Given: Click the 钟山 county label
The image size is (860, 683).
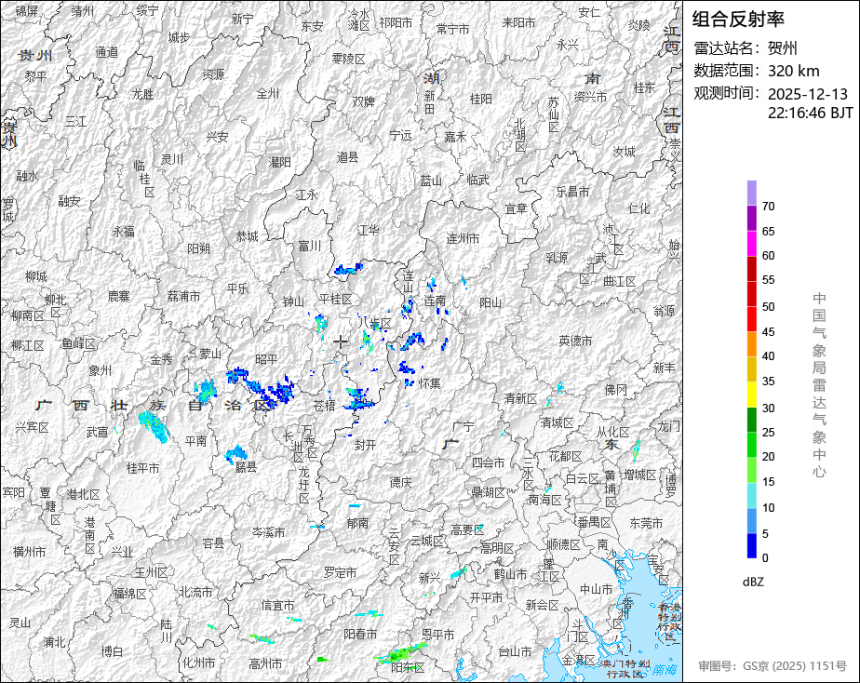Looking at the screenshot, I should 293,301.
